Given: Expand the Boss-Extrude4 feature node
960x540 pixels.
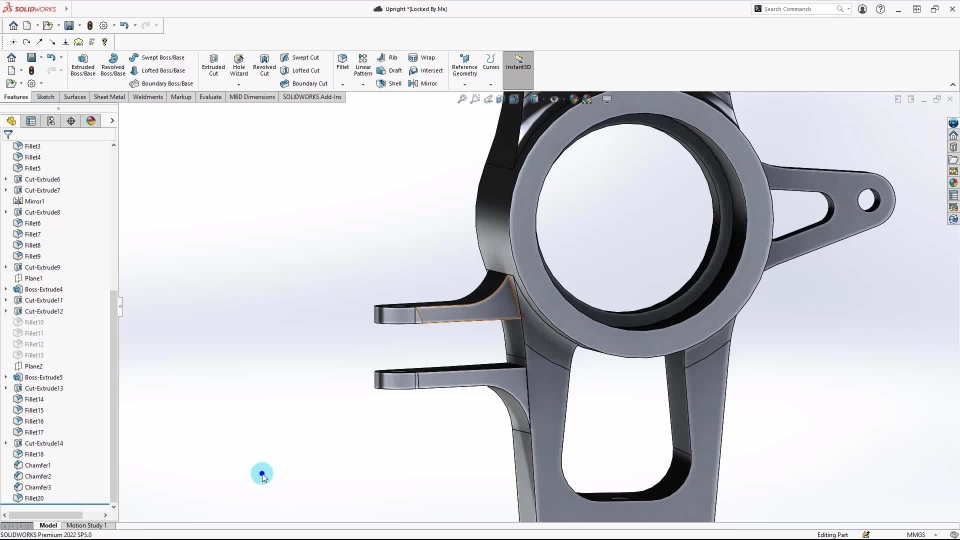Looking at the screenshot, I should click(x=6, y=290).
